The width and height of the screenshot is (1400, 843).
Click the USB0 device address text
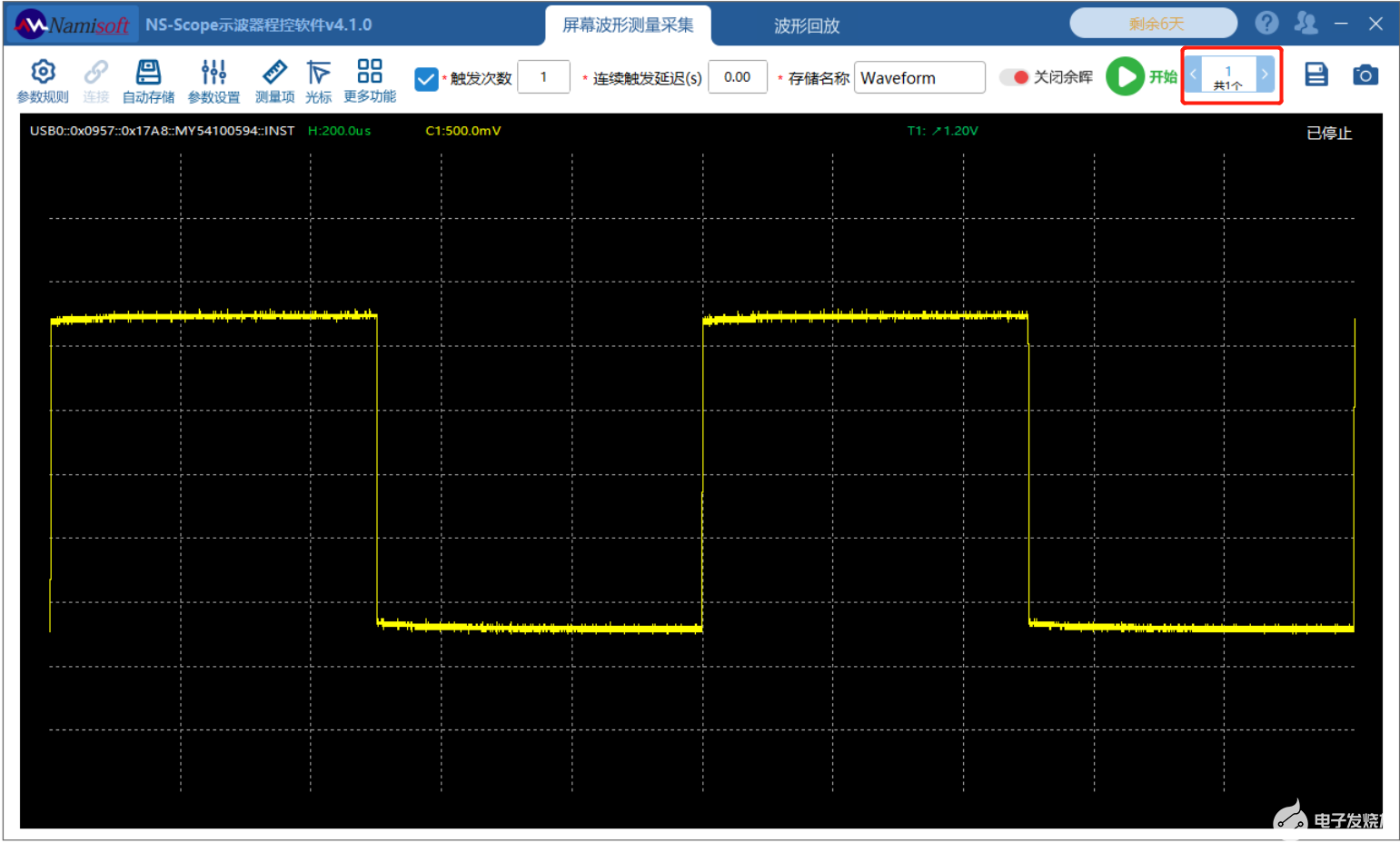(x=163, y=131)
